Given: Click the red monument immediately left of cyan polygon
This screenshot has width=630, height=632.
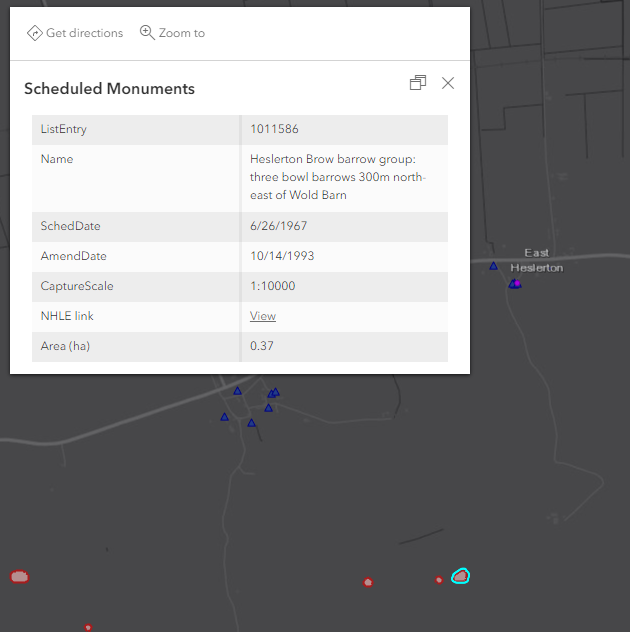Looking at the screenshot, I should 439,580.
